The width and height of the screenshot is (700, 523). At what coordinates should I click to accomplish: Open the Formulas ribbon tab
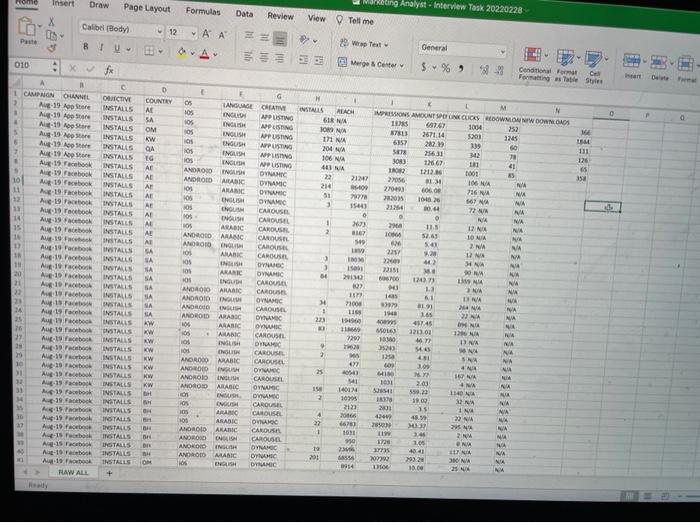203,11
